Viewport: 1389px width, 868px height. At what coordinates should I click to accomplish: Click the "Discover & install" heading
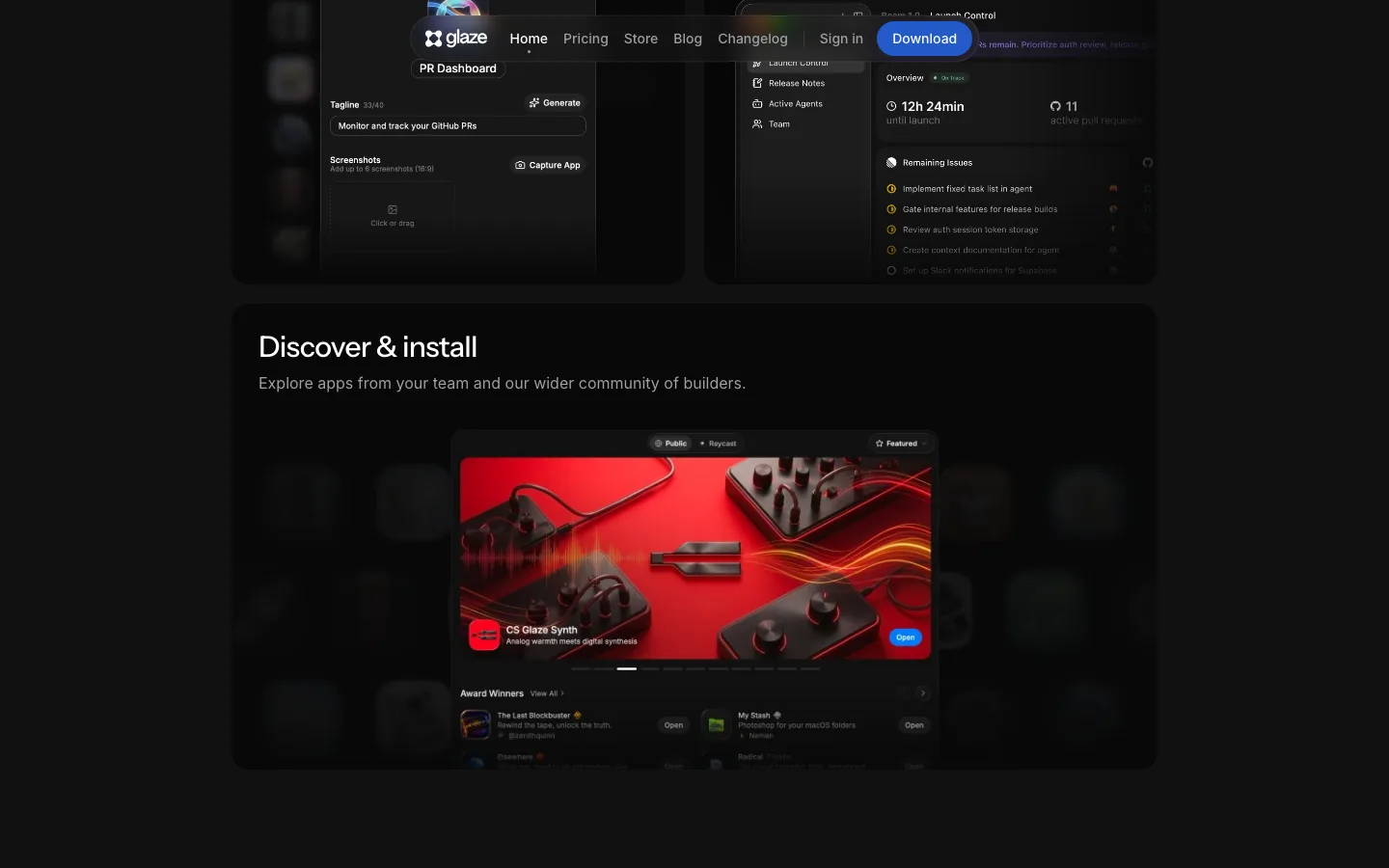(368, 347)
